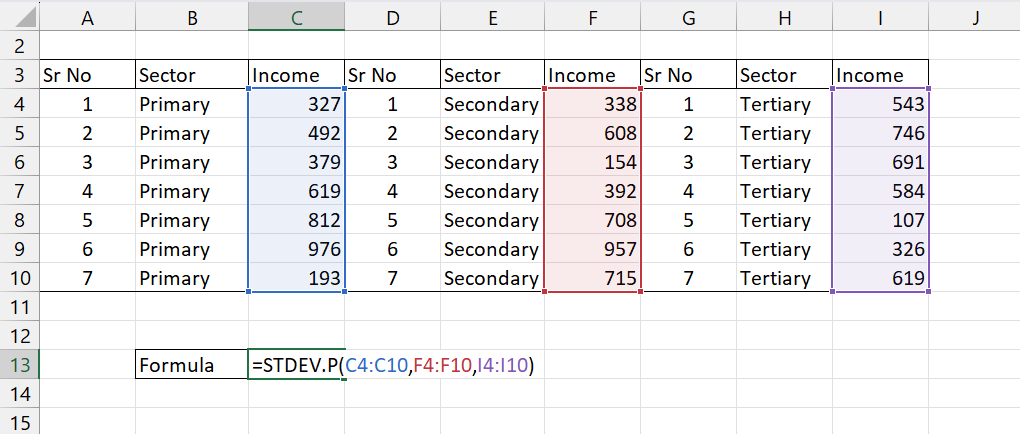Image resolution: width=1020 pixels, height=434 pixels.
Task: Click income value 746 in column I
Action: [x=880, y=133]
